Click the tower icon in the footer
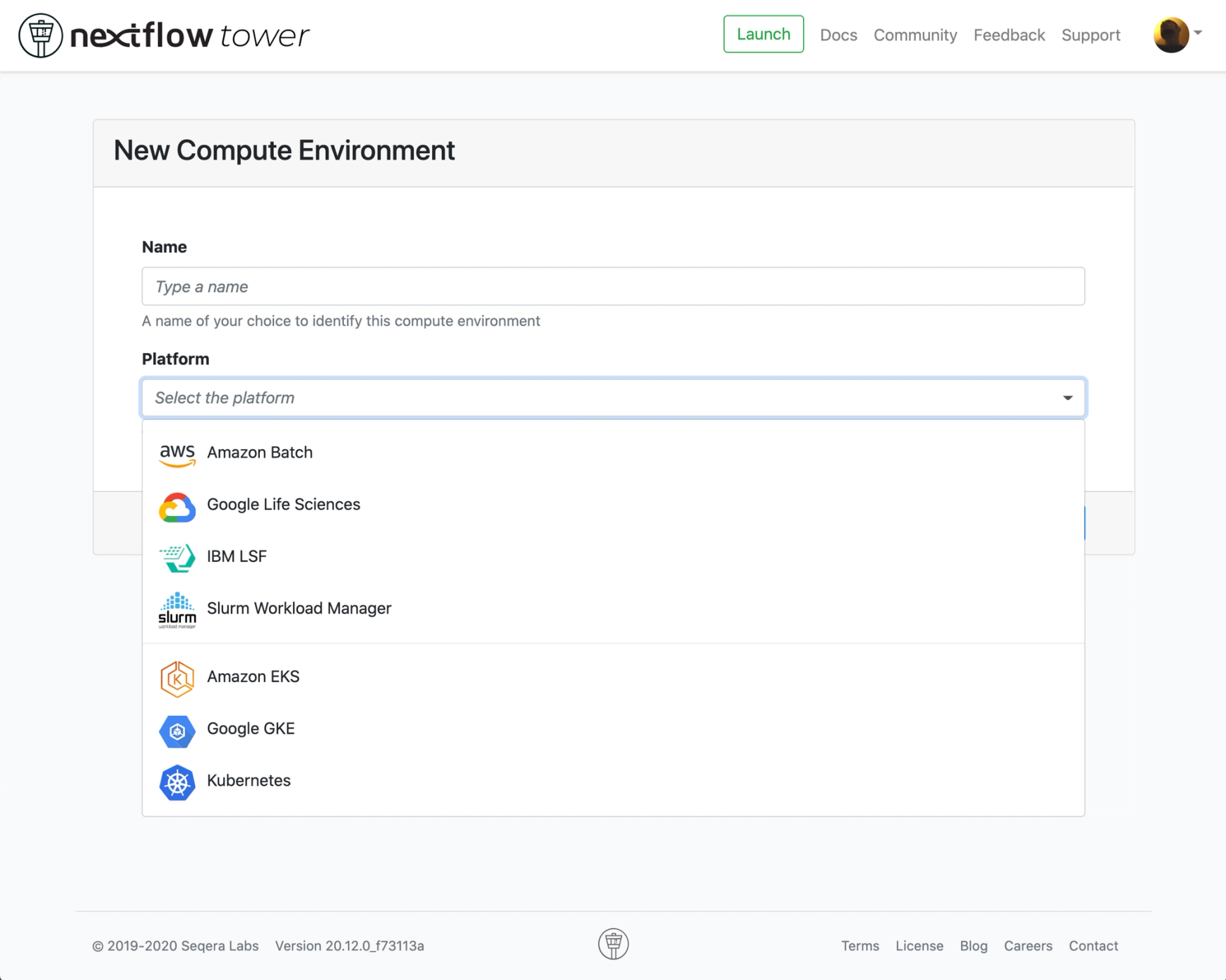This screenshot has height=980, width=1226. 613,944
